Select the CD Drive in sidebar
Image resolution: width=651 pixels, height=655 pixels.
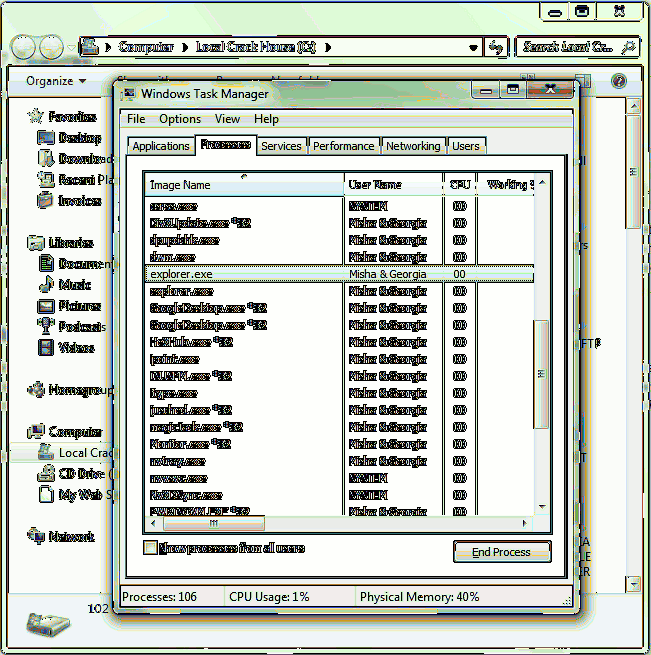75,474
